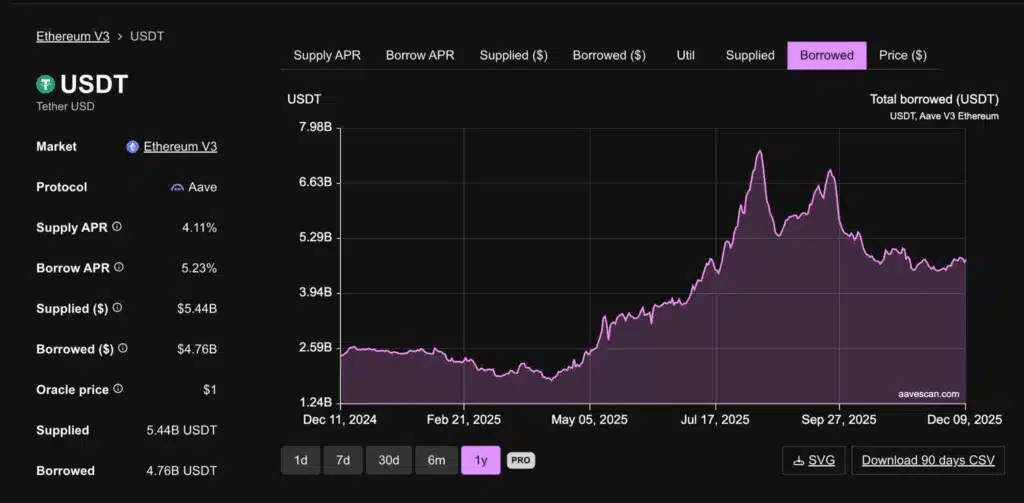Click the 5.23% Borrow APR value
This screenshot has width=1024, height=503.
point(199,268)
